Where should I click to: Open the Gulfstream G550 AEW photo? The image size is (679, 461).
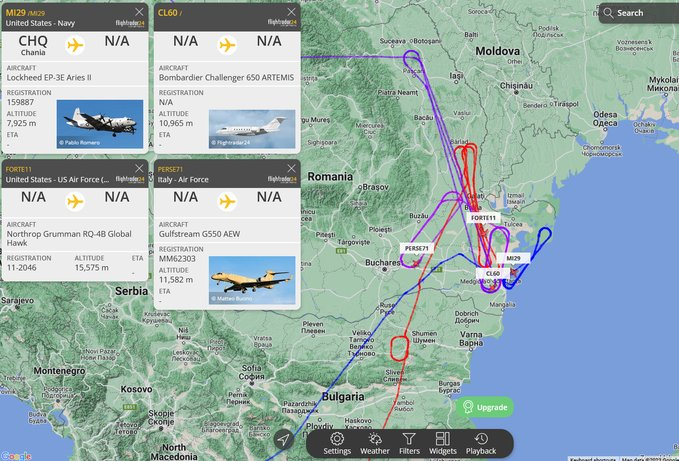point(252,280)
